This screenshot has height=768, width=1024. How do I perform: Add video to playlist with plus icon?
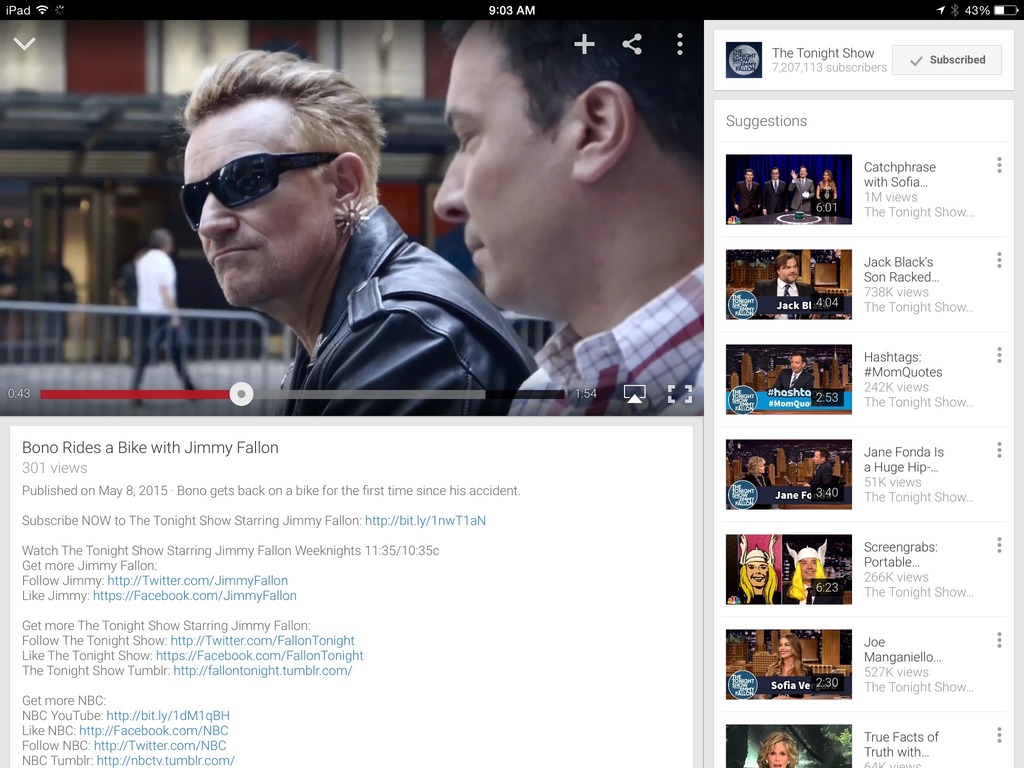click(584, 44)
